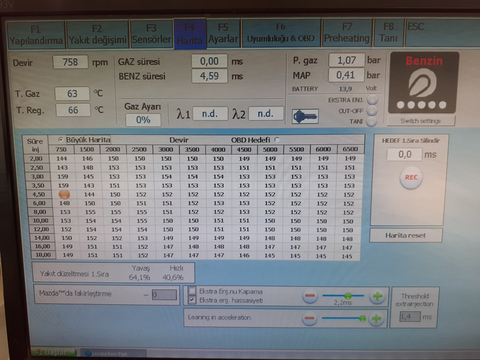Open F6 Uyumluluğu & OBD tab

(281, 33)
